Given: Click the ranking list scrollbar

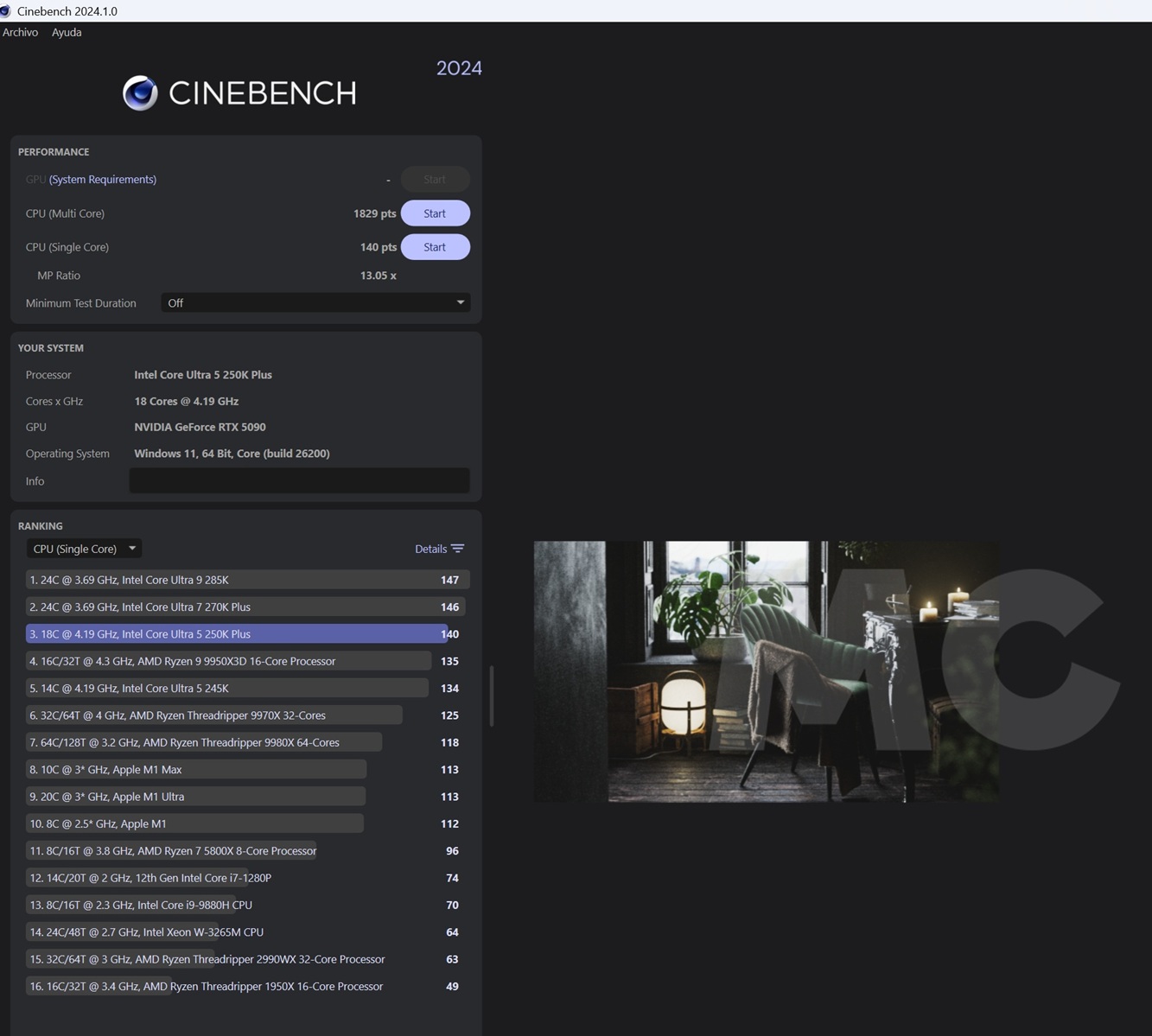Looking at the screenshot, I should click(491, 696).
